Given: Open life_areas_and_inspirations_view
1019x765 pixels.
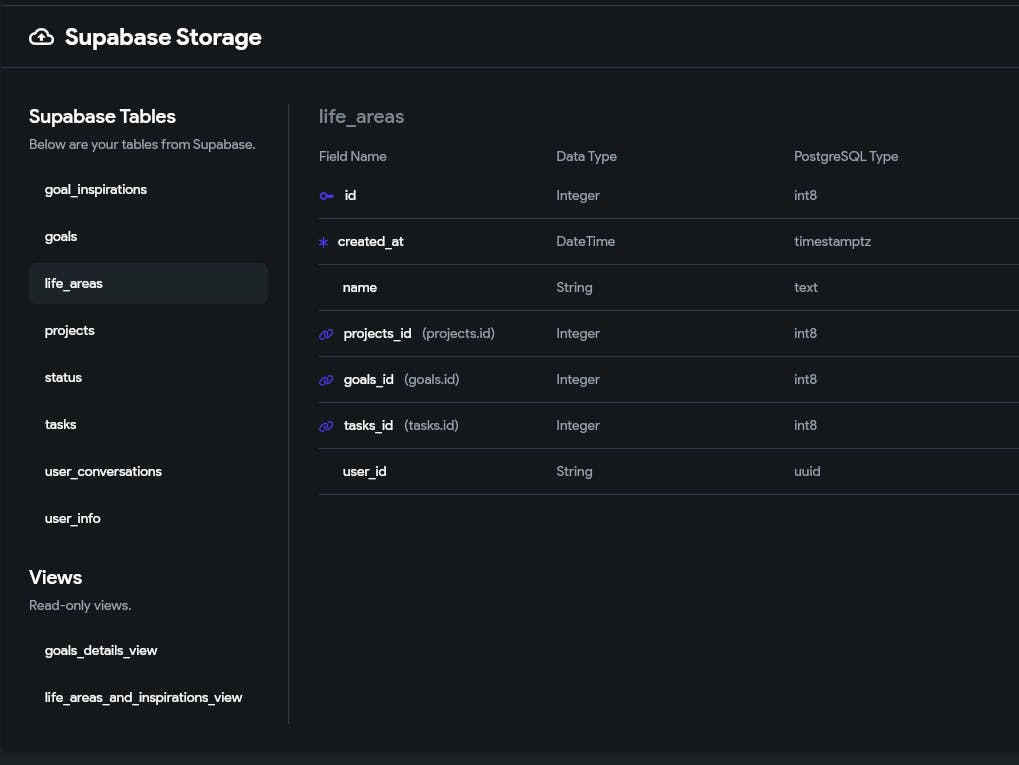Looking at the screenshot, I should tap(143, 698).
